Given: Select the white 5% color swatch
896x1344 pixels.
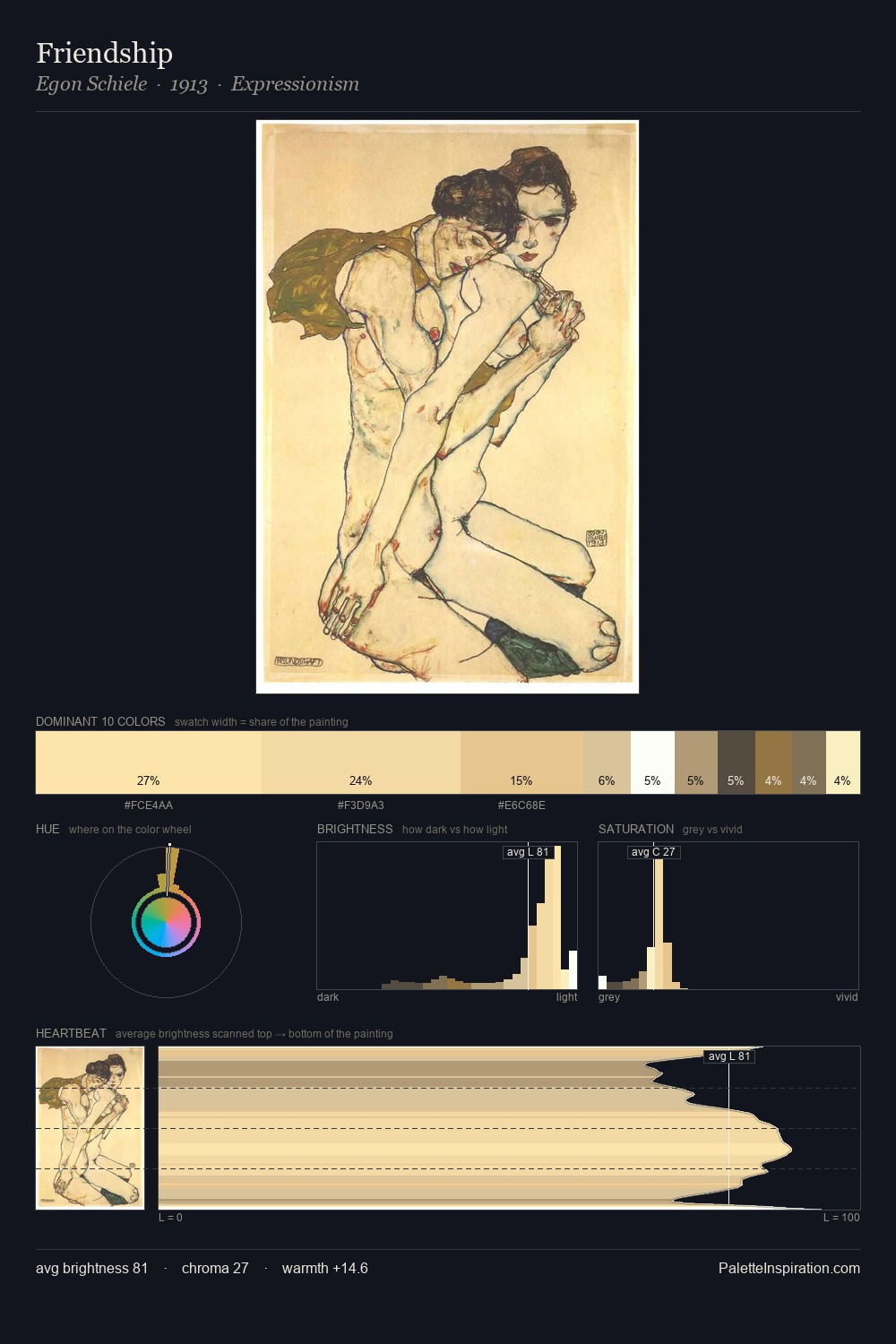Looking at the screenshot, I should point(652,762).
